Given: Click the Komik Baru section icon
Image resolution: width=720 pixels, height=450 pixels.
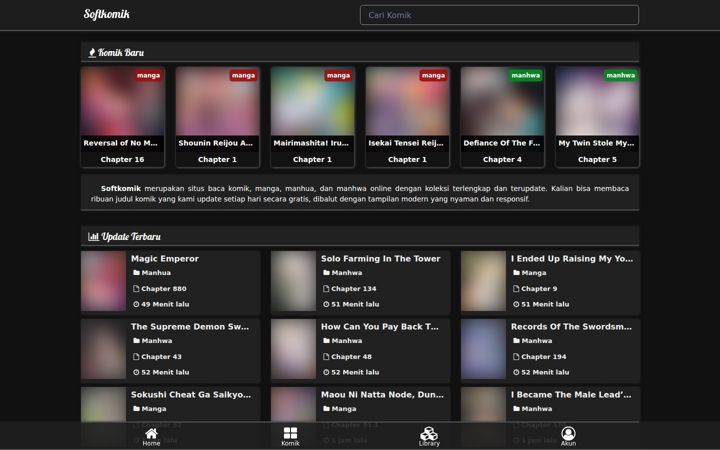Looking at the screenshot, I should pyautogui.click(x=92, y=53).
